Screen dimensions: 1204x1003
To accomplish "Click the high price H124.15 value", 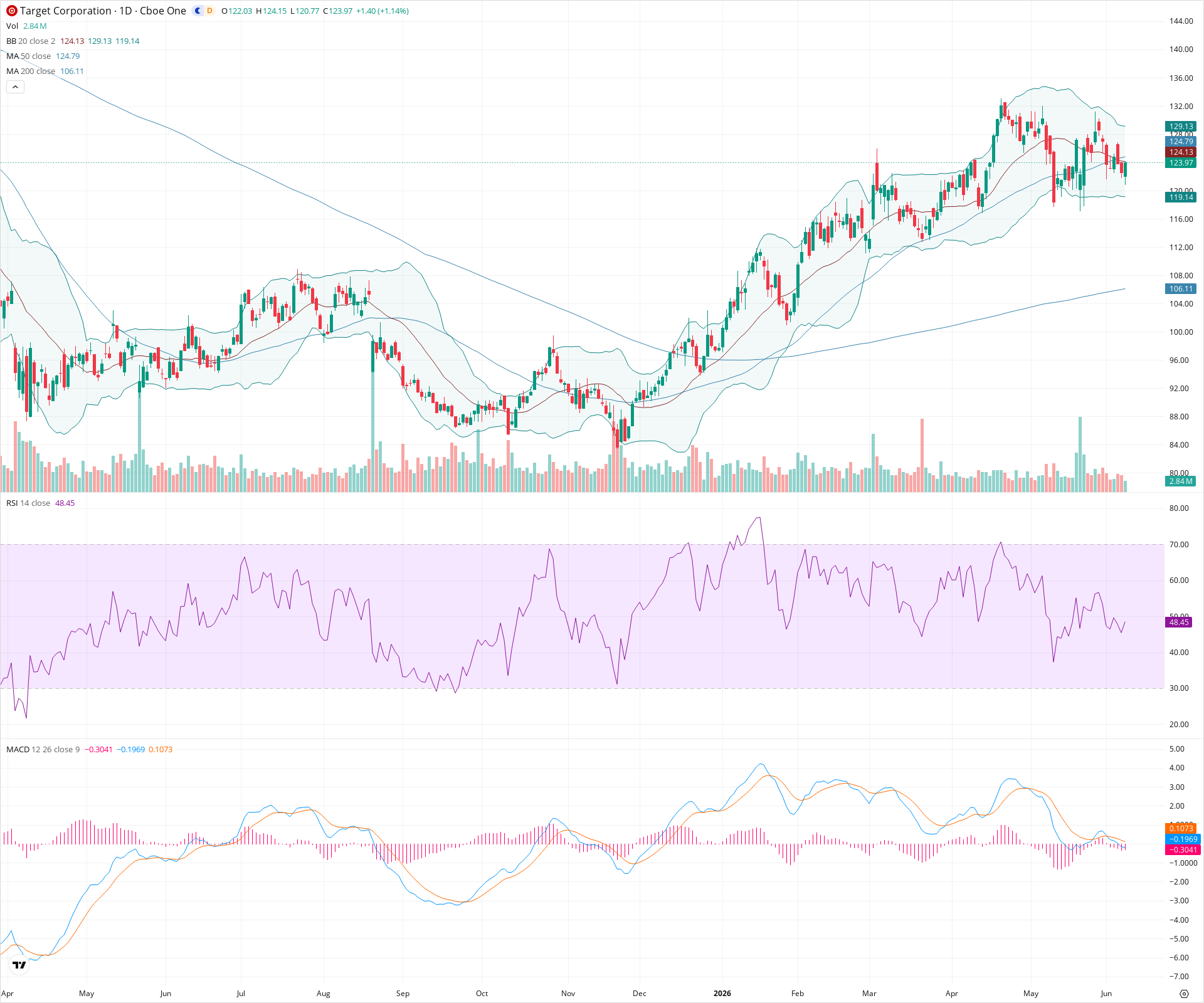I will coord(272,11).
